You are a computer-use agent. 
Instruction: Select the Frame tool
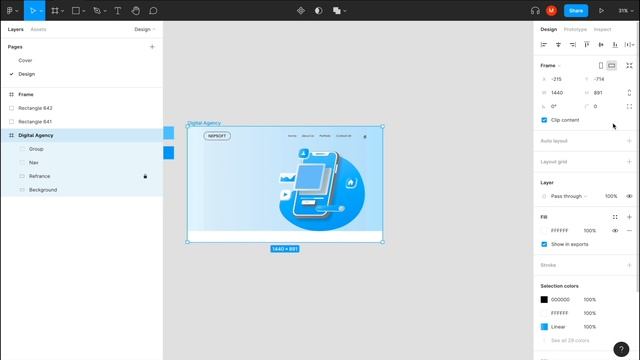click(x=55, y=11)
